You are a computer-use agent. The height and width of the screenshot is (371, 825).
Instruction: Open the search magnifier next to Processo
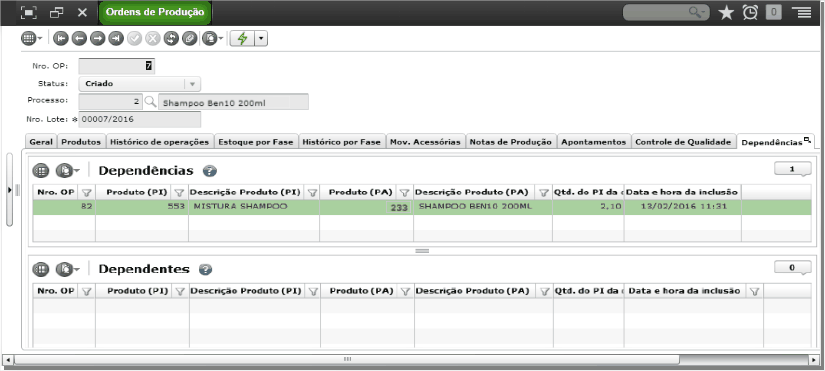150,102
